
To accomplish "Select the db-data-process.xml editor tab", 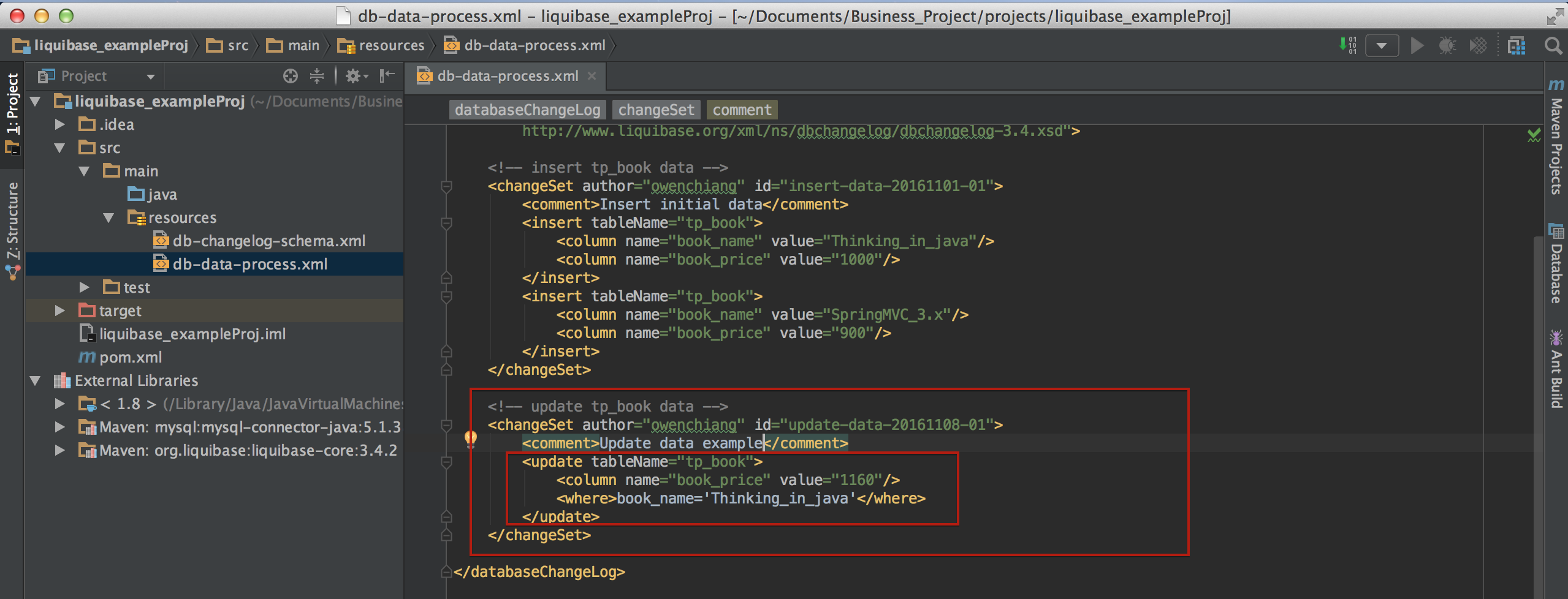I will (x=508, y=76).
